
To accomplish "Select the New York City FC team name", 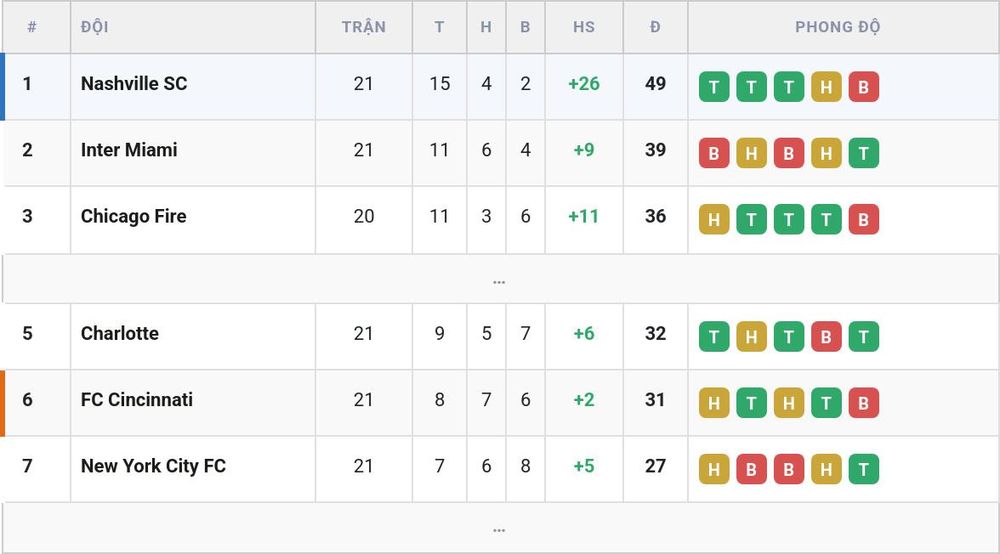I will [153, 466].
